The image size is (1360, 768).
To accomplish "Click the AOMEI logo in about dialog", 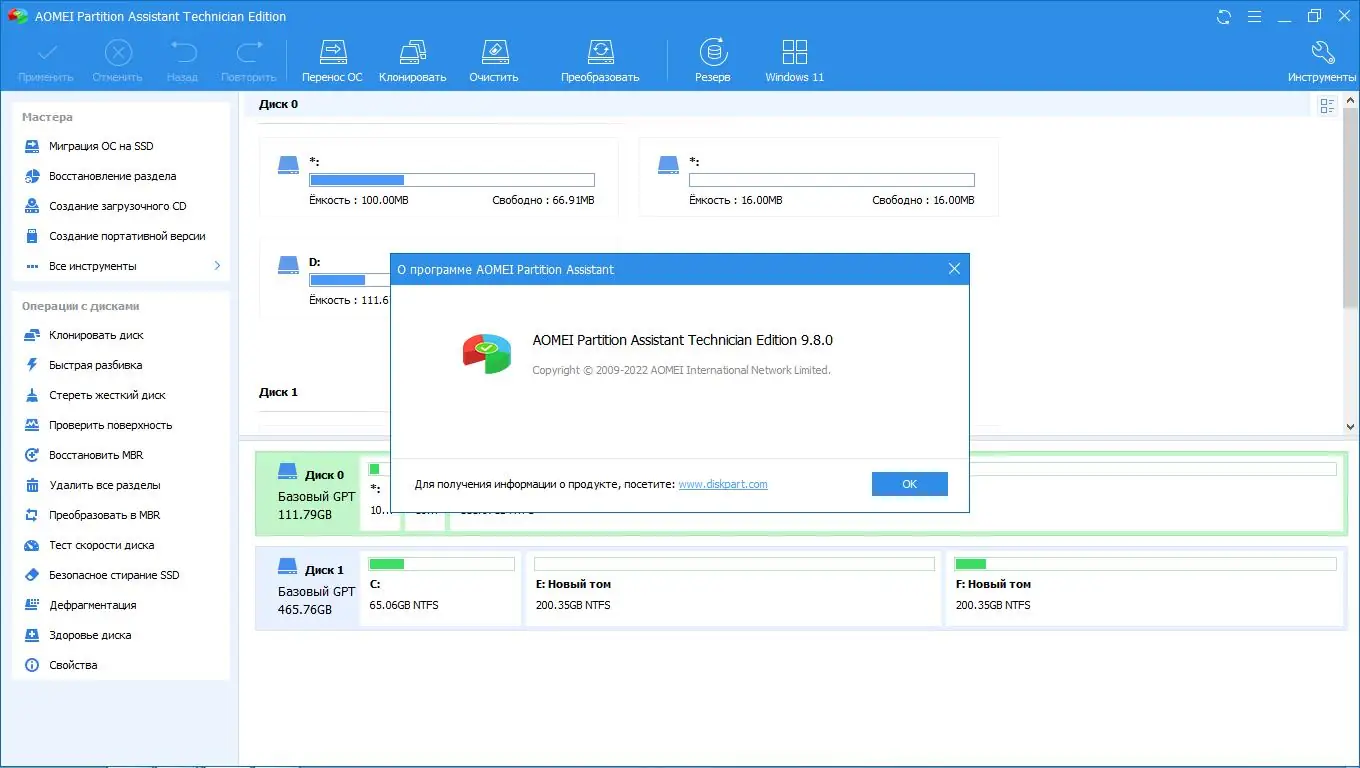I will (x=487, y=354).
